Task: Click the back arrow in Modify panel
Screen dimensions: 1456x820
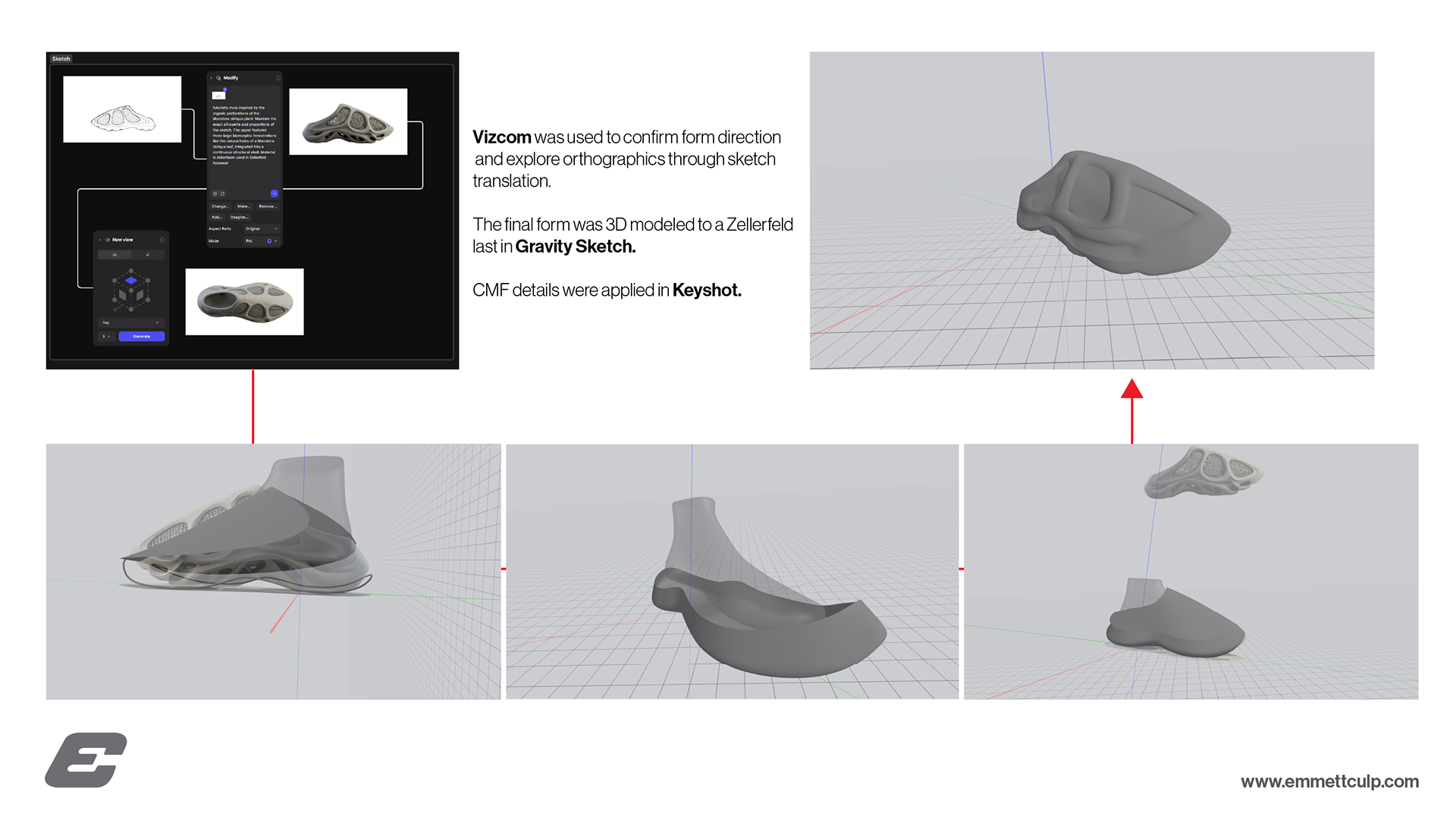Action: coord(212,78)
